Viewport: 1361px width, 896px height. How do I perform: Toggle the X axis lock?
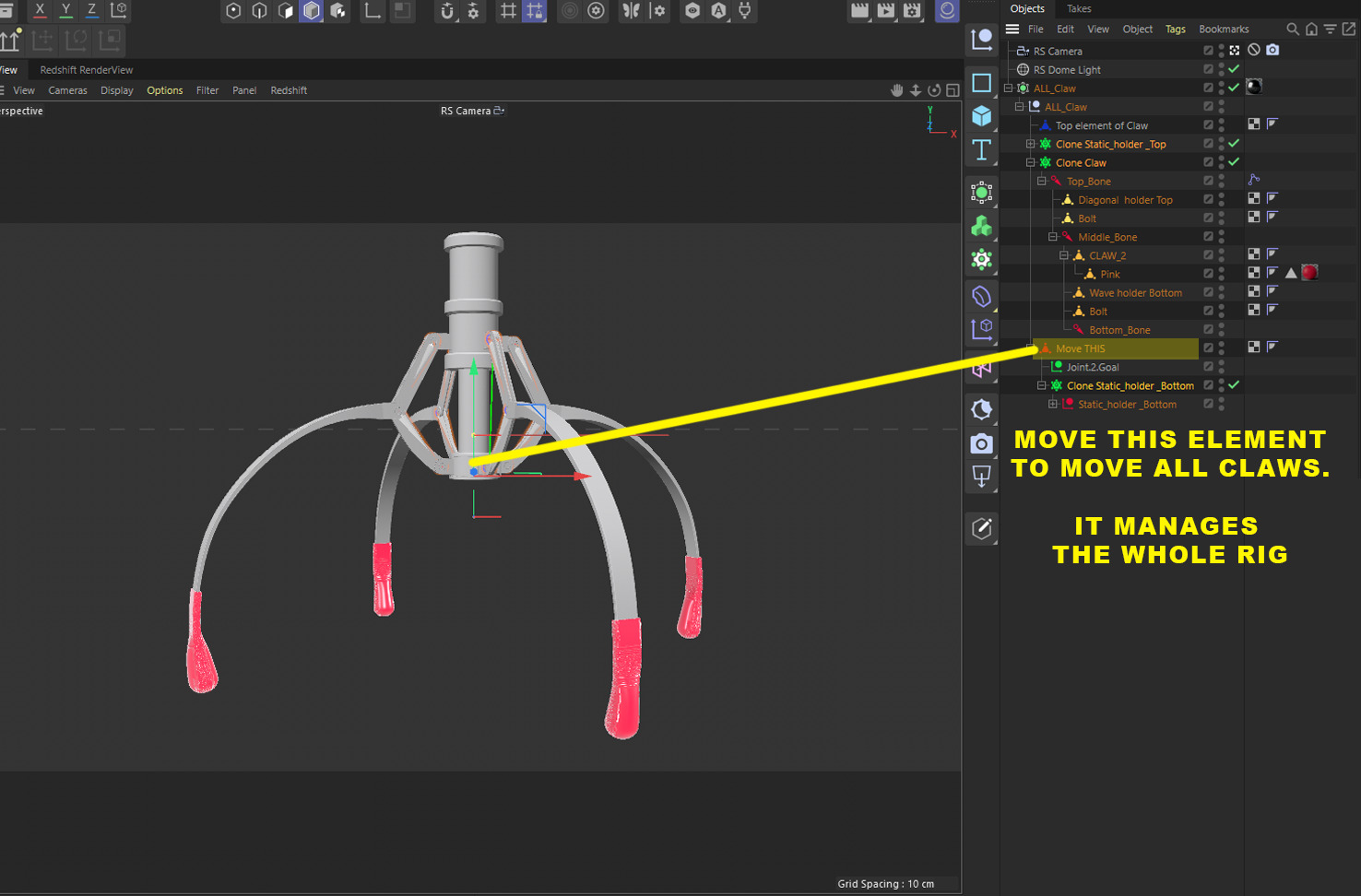click(40, 10)
